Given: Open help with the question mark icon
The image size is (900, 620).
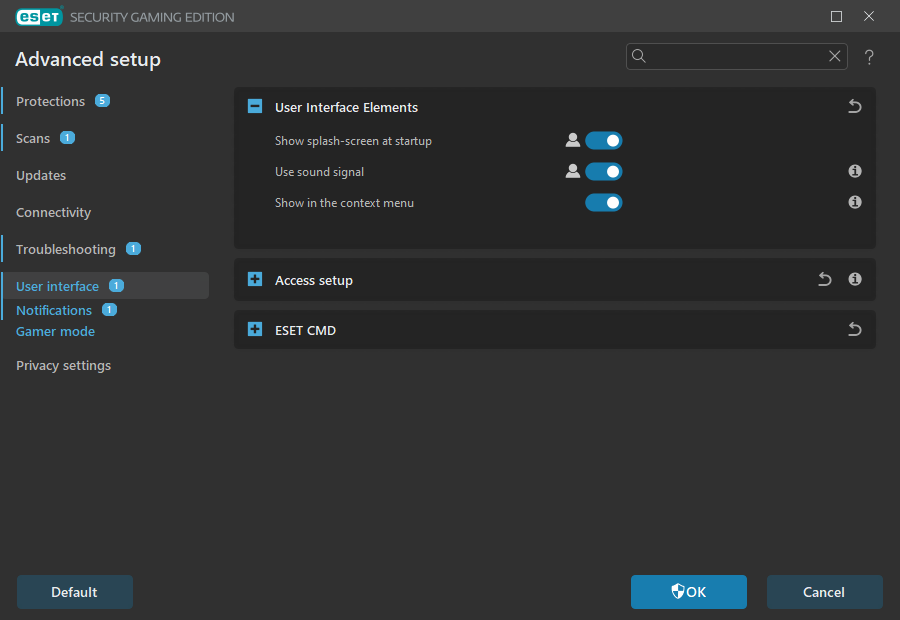Looking at the screenshot, I should [x=869, y=57].
